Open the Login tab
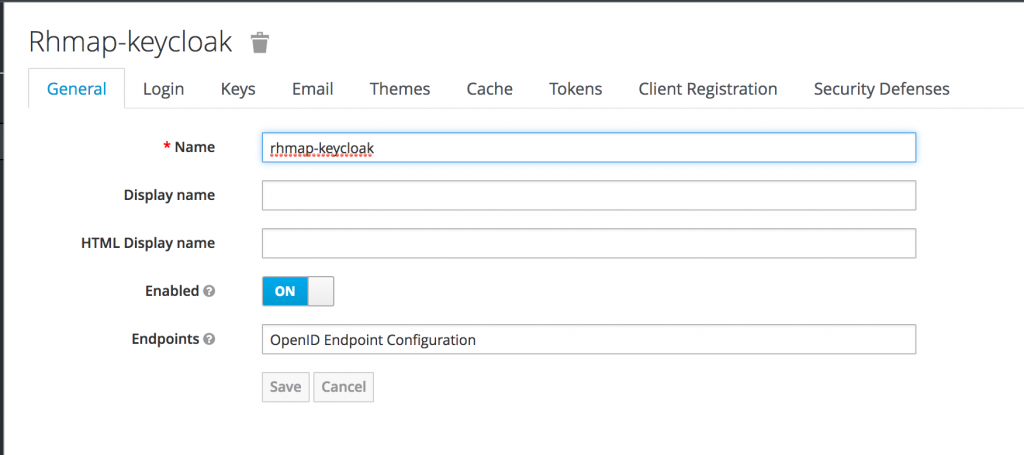Image resolution: width=1024 pixels, height=455 pixels. click(x=163, y=89)
